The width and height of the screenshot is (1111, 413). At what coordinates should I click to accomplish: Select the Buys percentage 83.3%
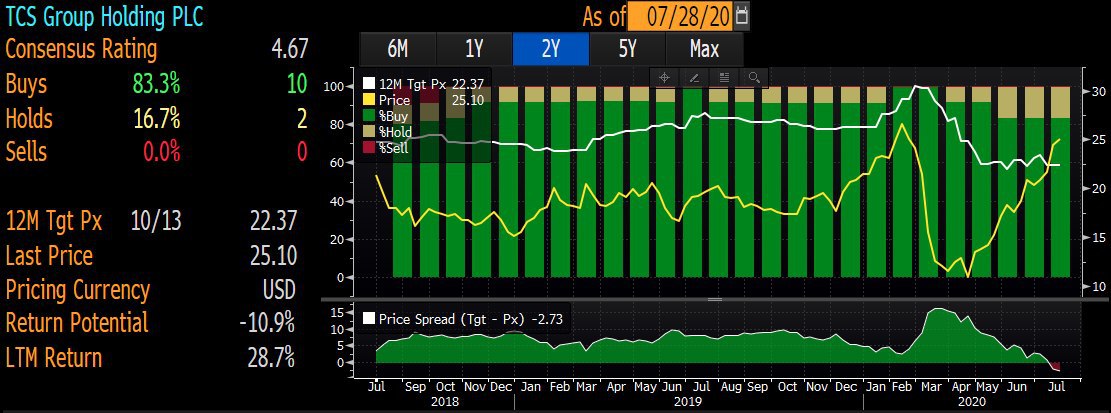(156, 84)
